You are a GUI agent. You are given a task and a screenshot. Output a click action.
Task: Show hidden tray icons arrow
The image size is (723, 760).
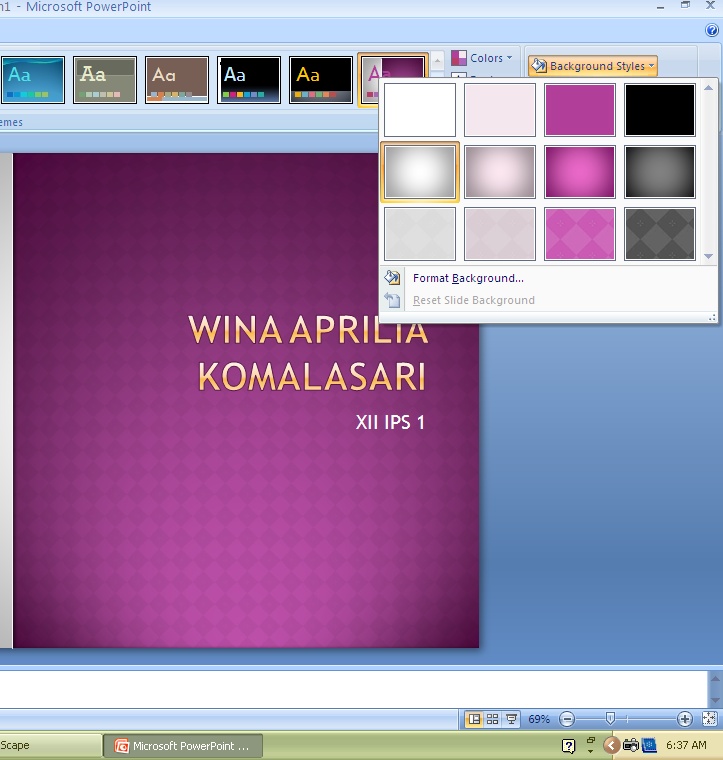coord(612,745)
